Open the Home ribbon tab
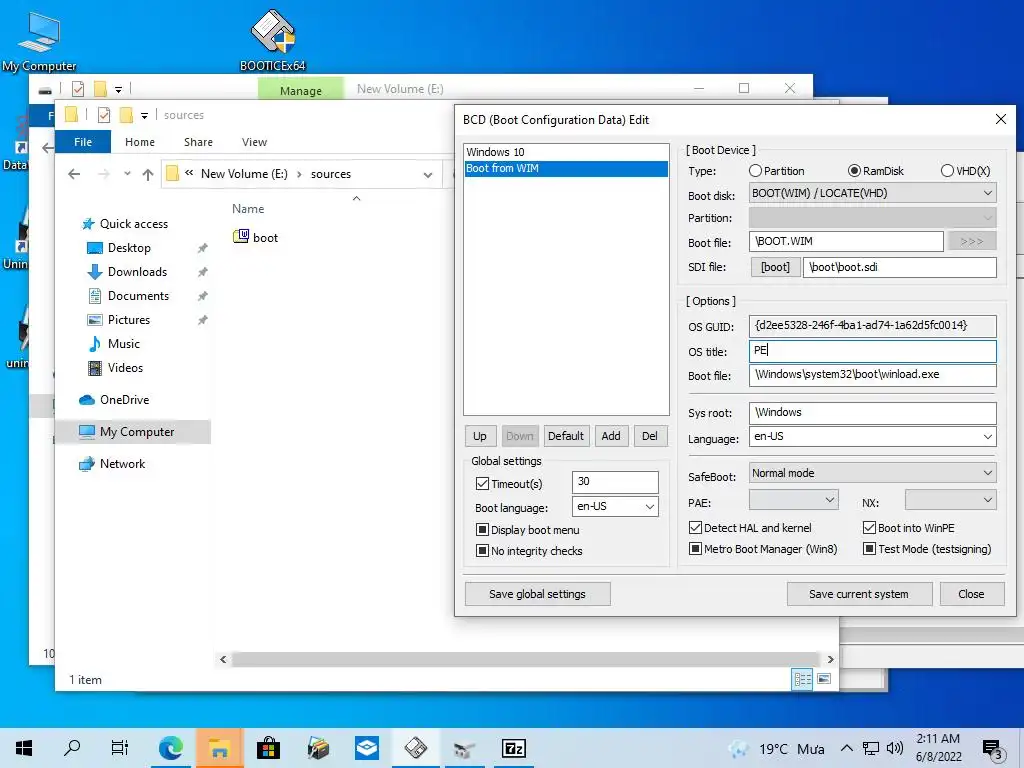Image resolution: width=1024 pixels, height=768 pixels. pos(140,142)
